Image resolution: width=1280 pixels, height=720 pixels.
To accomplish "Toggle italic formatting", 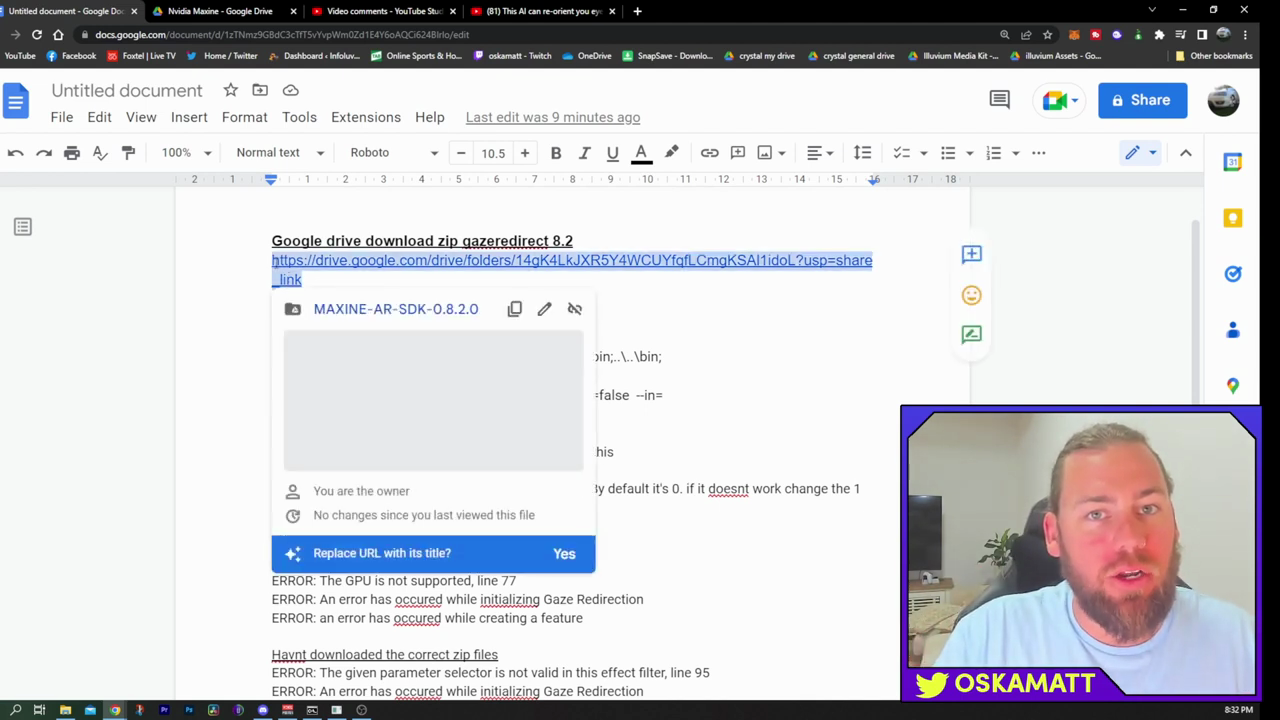I will coord(584,153).
